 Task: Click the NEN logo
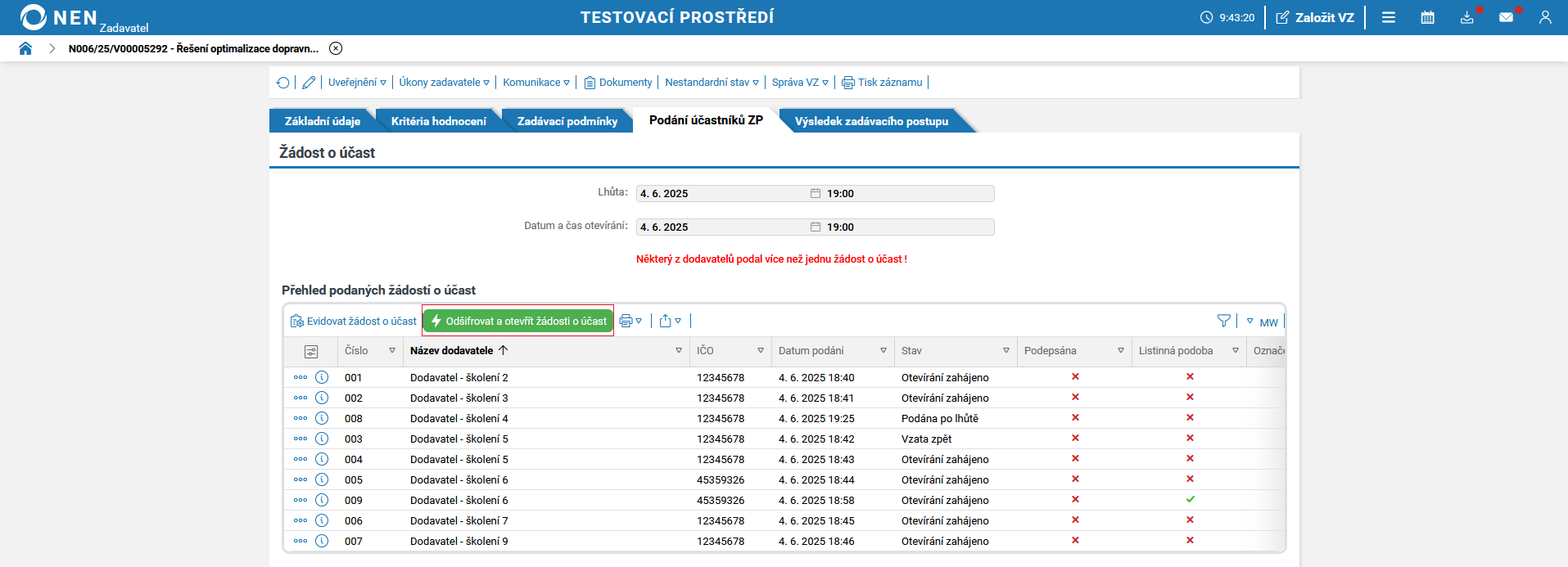point(59,17)
